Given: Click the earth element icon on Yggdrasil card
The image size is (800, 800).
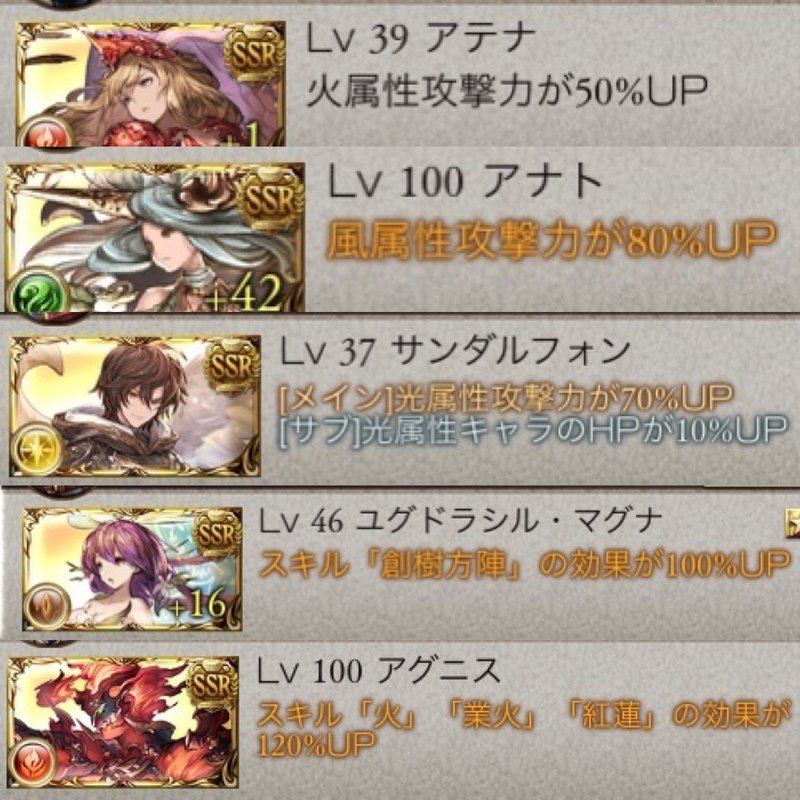Looking at the screenshot, I should (x=47, y=607).
